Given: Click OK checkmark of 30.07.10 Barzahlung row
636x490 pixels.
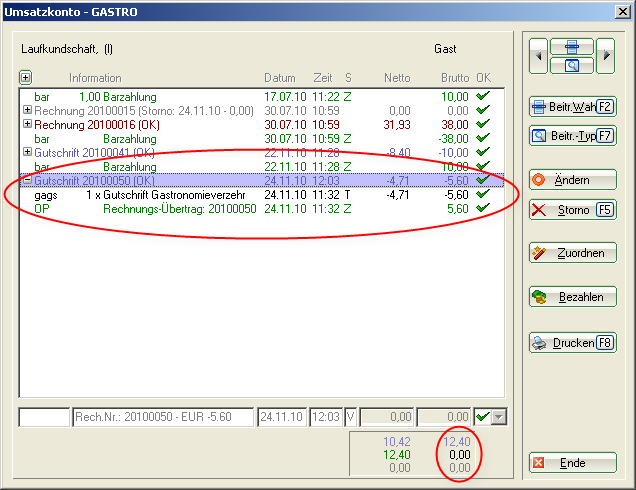Looking at the screenshot, I should [483, 138].
